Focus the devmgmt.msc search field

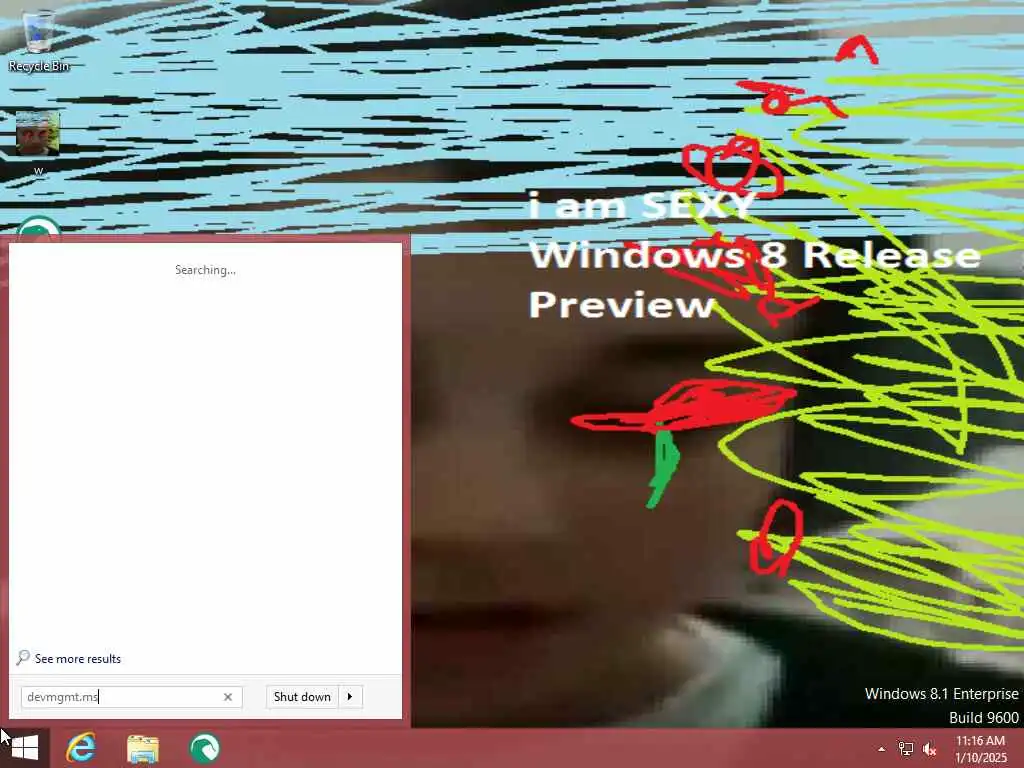[x=131, y=697]
